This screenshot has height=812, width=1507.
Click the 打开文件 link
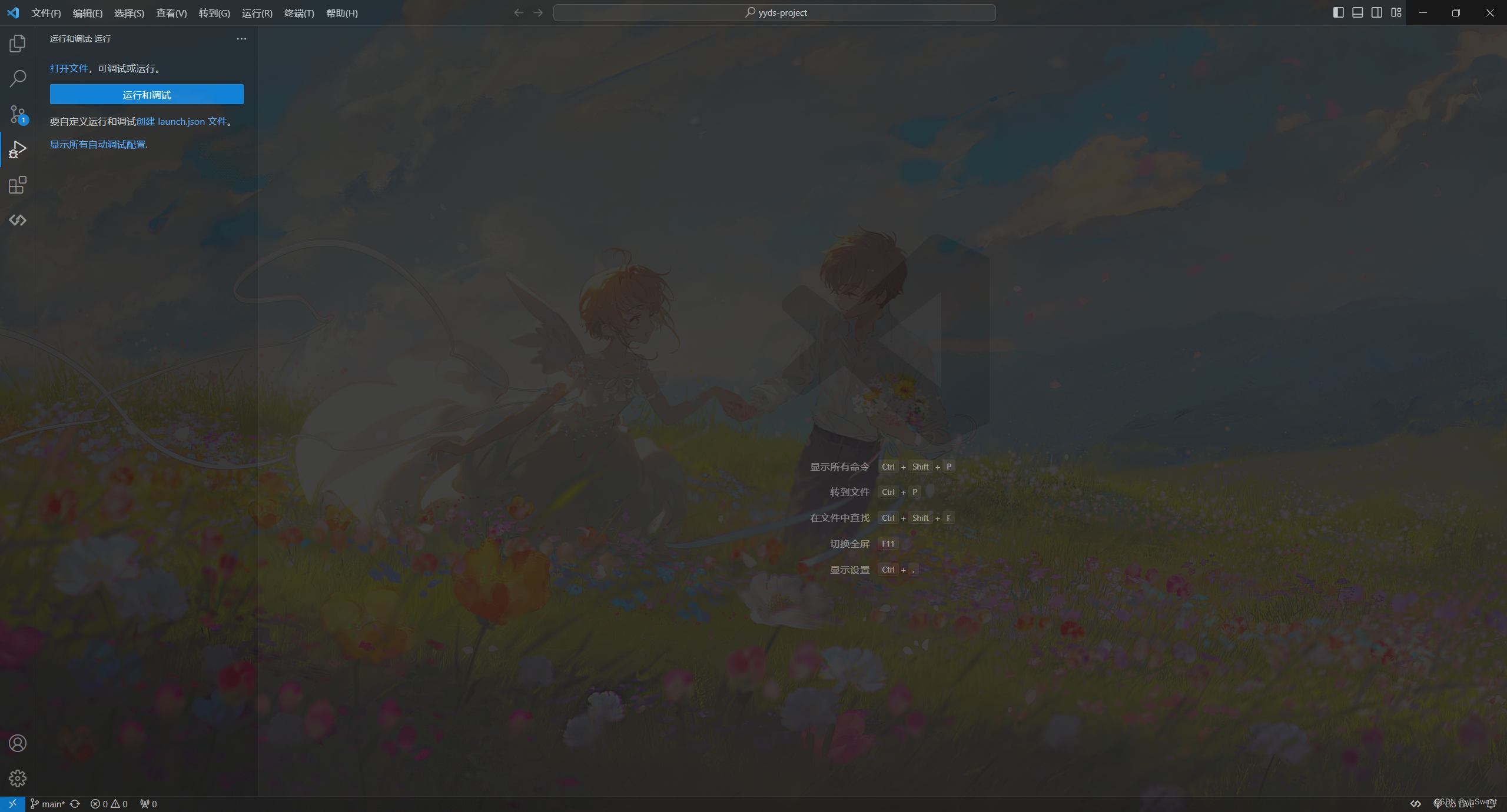[x=69, y=68]
